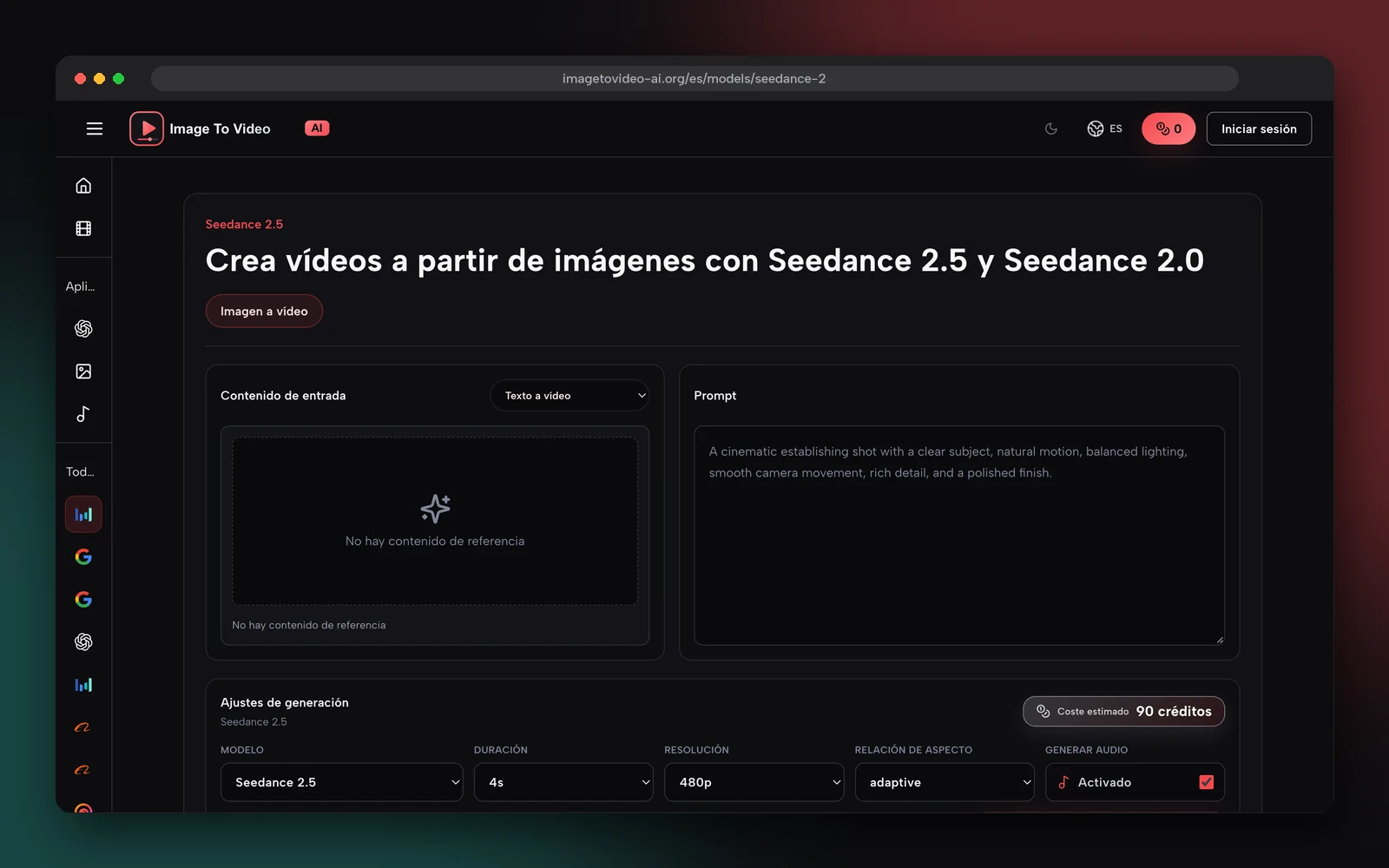Open the Resolución dropdown showing 480p
This screenshot has width=1389, height=868.
(x=754, y=782)
